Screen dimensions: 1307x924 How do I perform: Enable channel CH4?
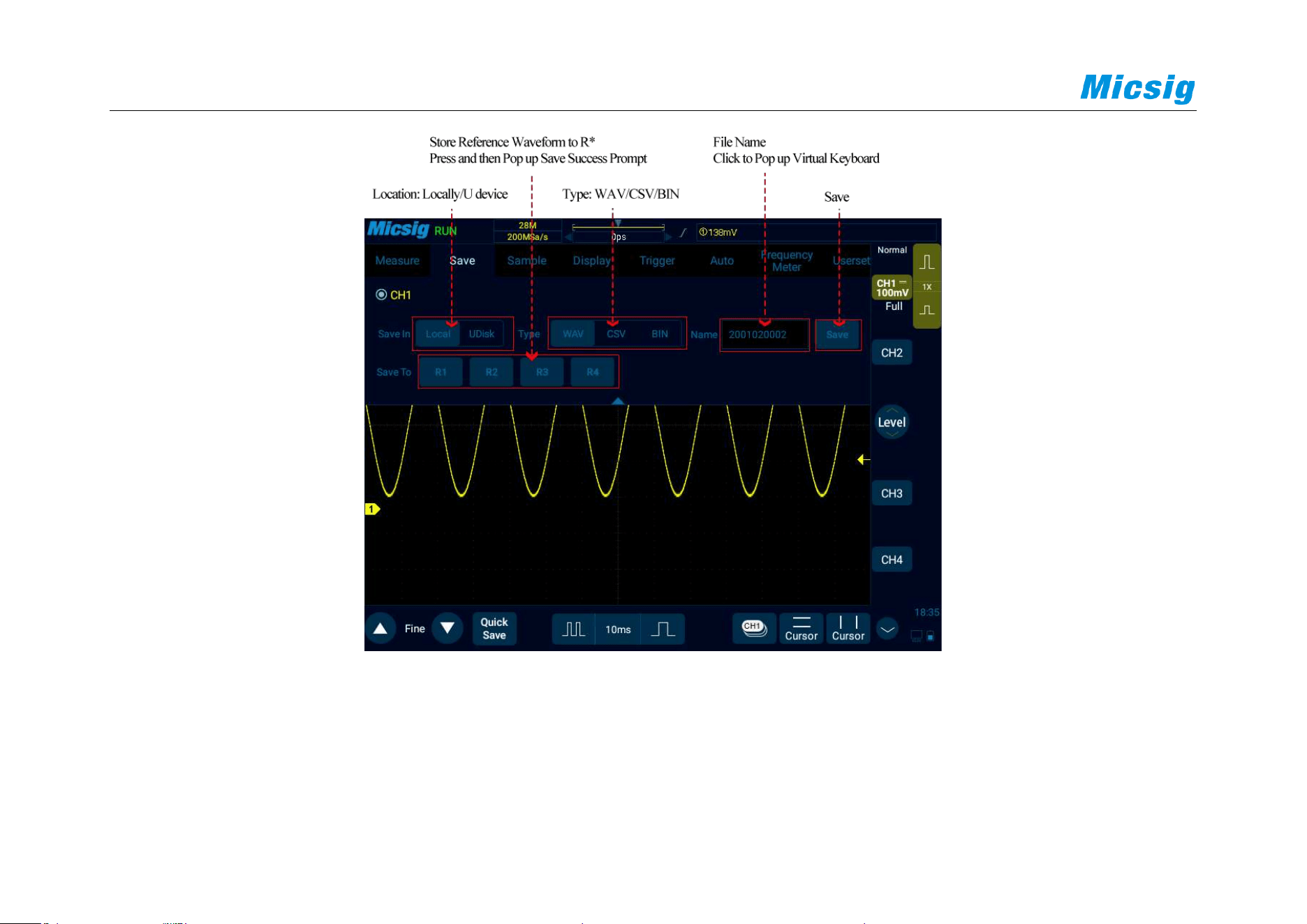[x=892, y=560]
